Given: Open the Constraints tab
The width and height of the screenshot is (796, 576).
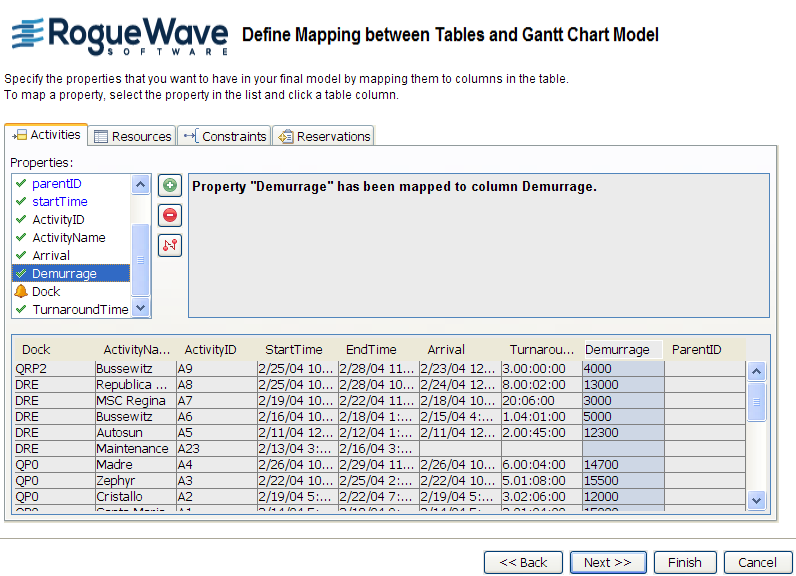Looking at the screenshot, I should pos(226,136).
